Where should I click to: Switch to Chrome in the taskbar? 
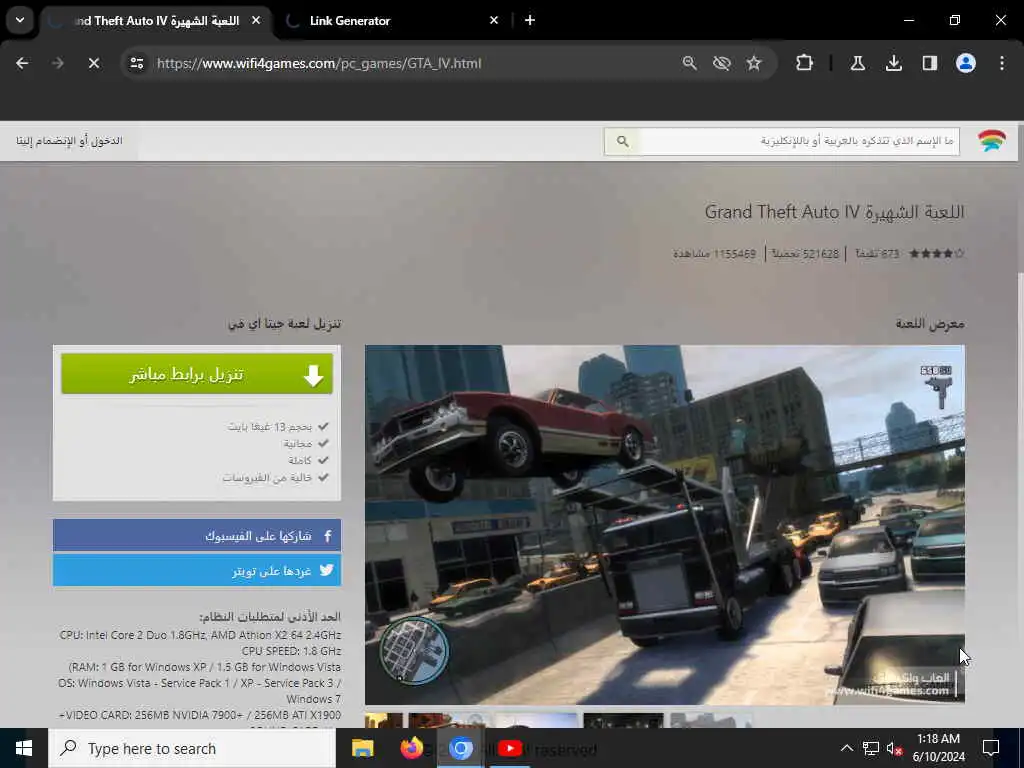(460, 748)
